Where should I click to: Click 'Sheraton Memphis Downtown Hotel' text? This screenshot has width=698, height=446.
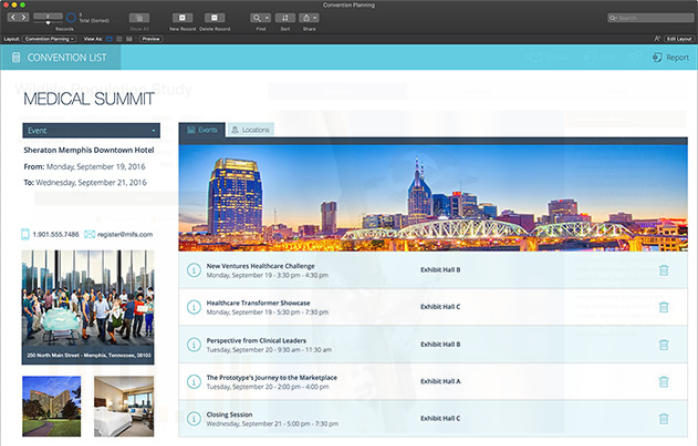pyautogui.click(x=89, y=150)
